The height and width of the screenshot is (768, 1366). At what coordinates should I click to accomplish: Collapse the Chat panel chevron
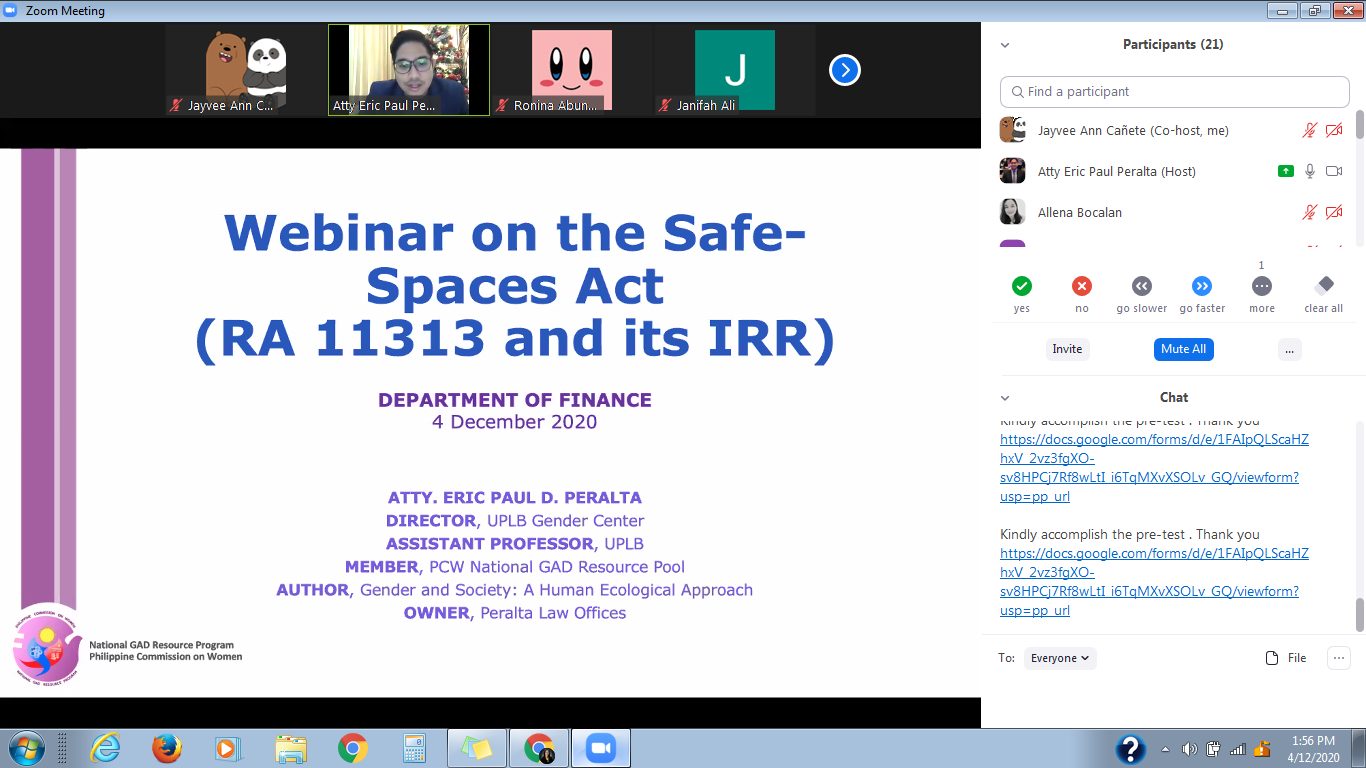point(1005,398)
